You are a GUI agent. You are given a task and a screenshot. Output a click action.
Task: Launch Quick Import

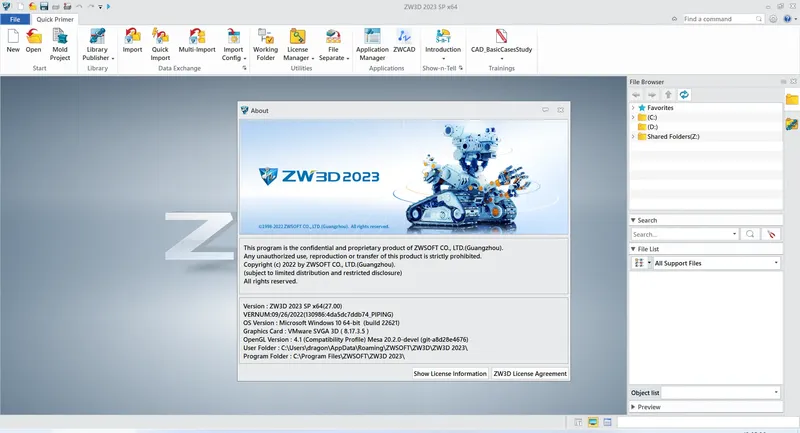tap(160, 44)
